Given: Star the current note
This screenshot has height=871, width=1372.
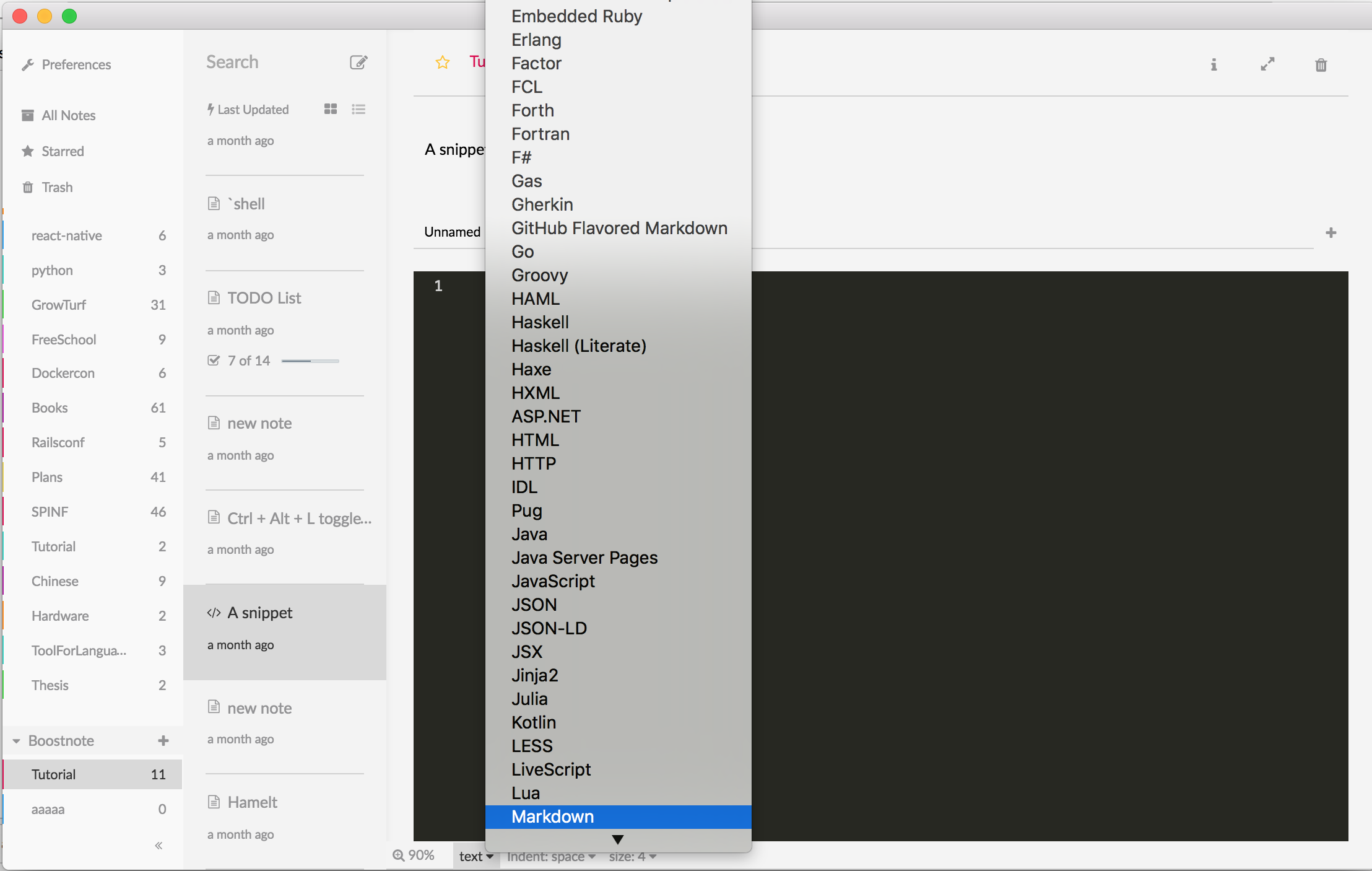Looking at the screenshot, I should click(442, 62).
